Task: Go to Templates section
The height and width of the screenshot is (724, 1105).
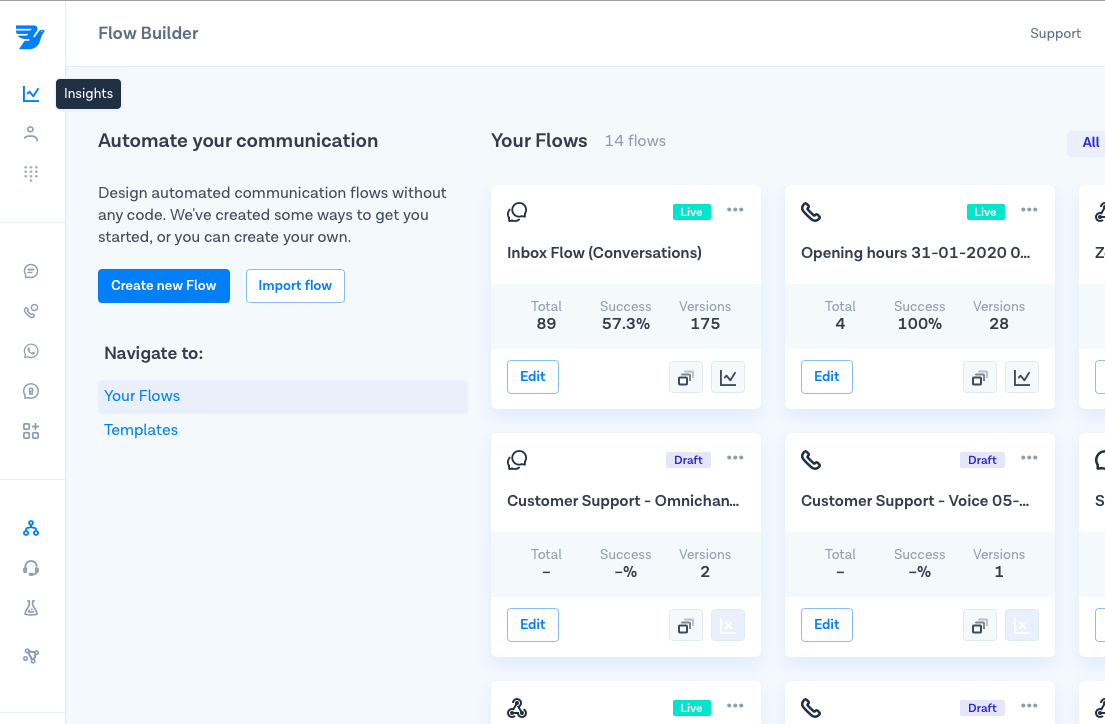Action: [x=141, y=430]
